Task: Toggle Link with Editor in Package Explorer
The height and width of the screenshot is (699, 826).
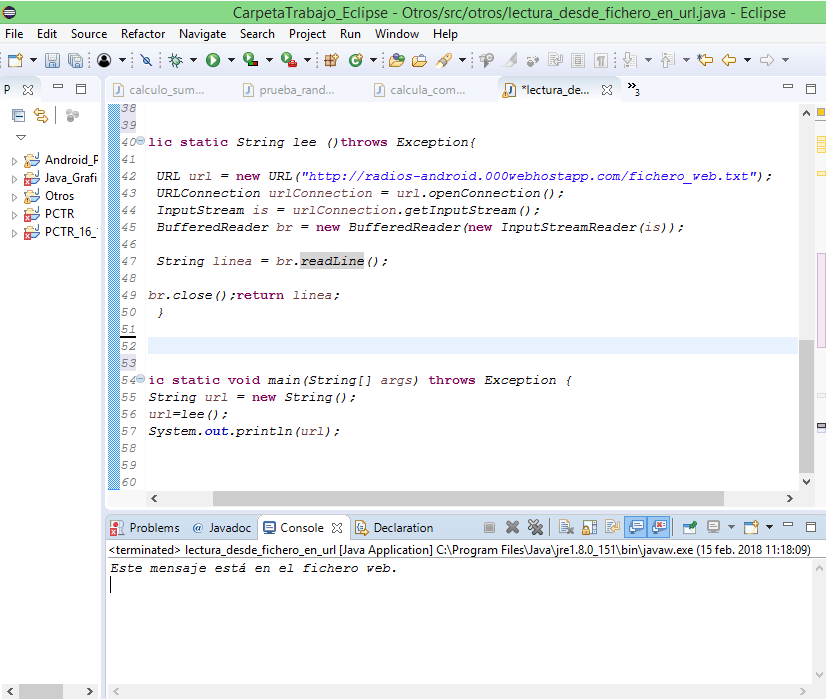Action: click(41, 115)
